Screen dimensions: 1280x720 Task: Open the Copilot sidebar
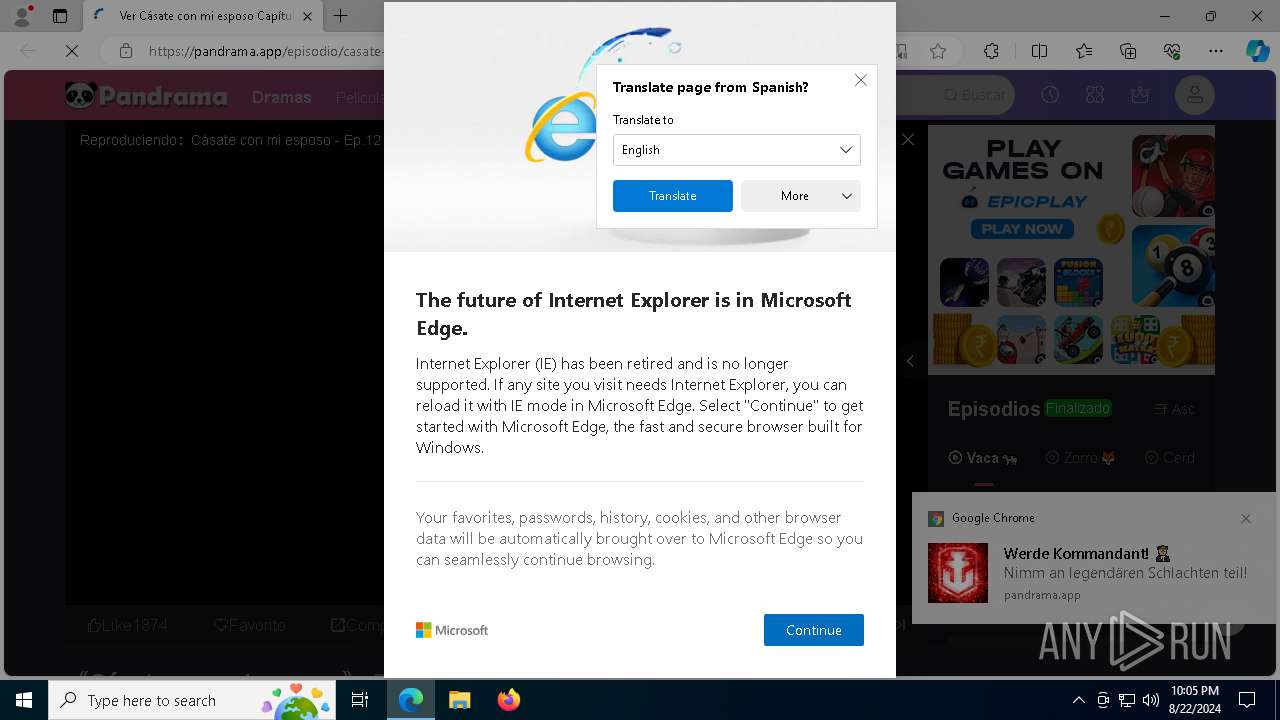[x=1257, y=51]
